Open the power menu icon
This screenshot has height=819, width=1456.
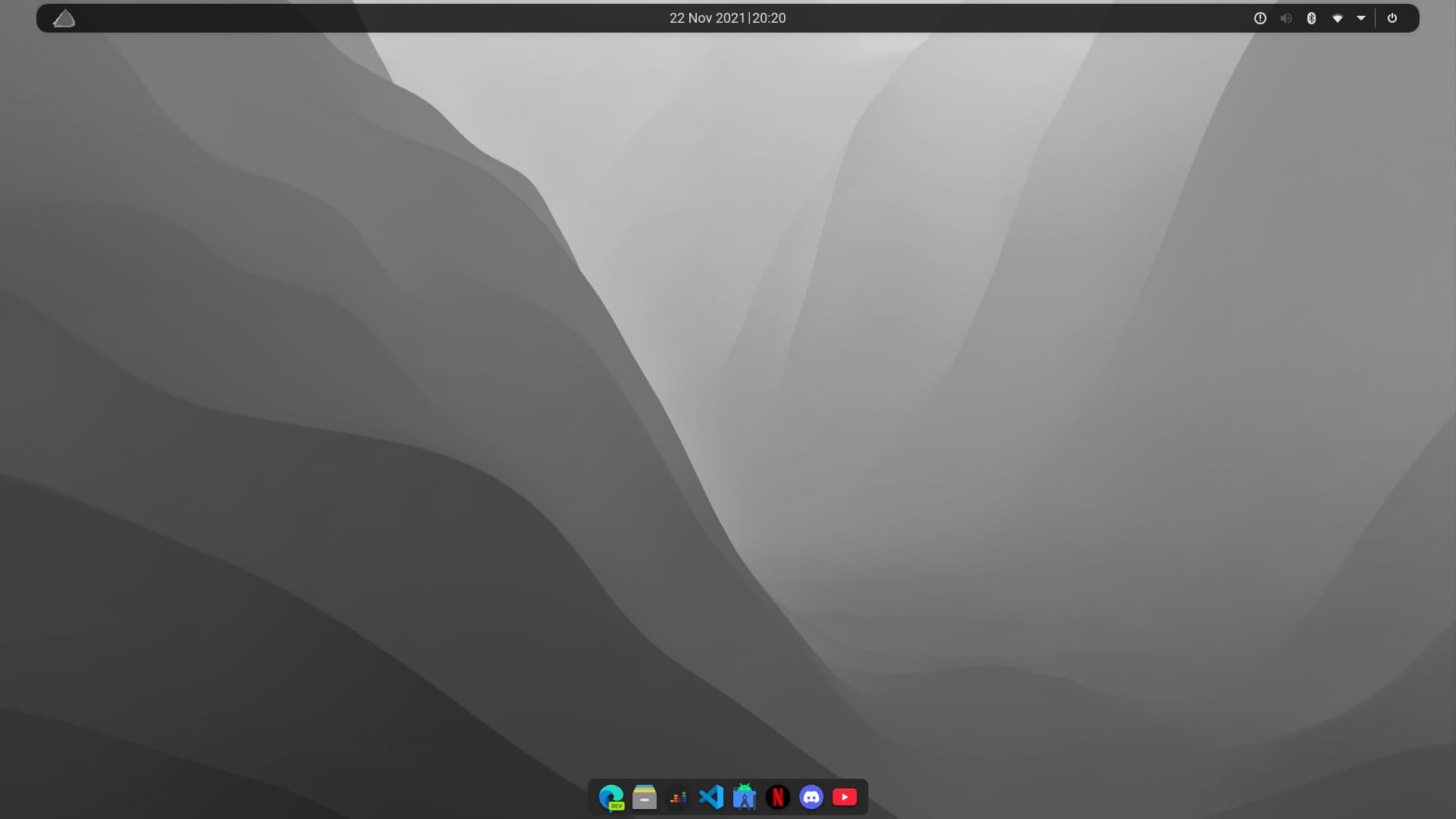pos(1392,18)
